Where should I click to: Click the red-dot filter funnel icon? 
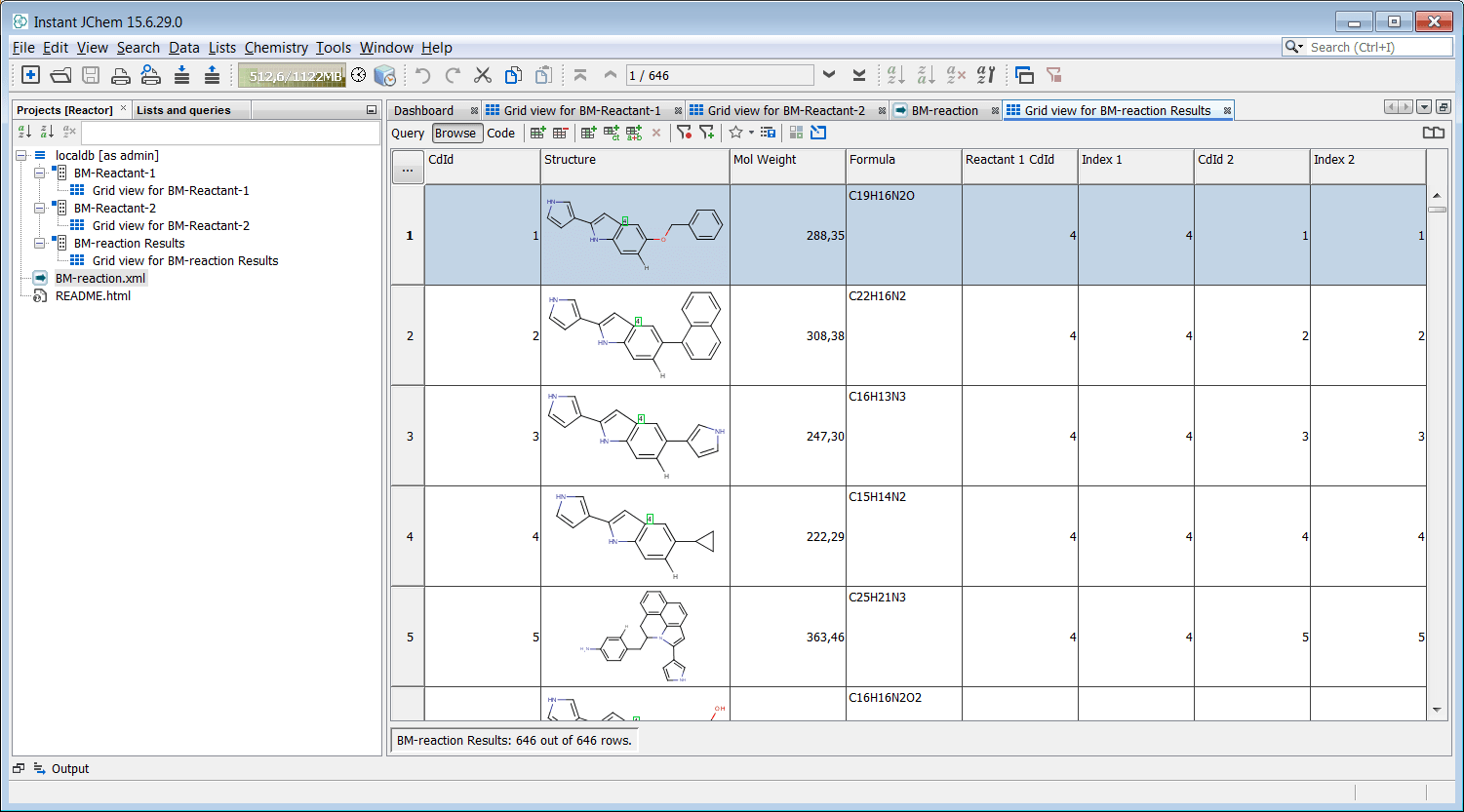pyautogui.click(x=684, y=134)
